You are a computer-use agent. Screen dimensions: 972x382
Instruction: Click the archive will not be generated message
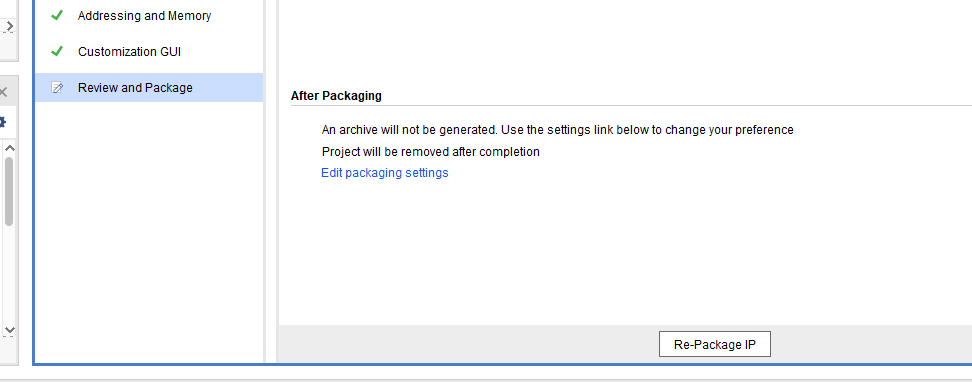tap(557, 130)
